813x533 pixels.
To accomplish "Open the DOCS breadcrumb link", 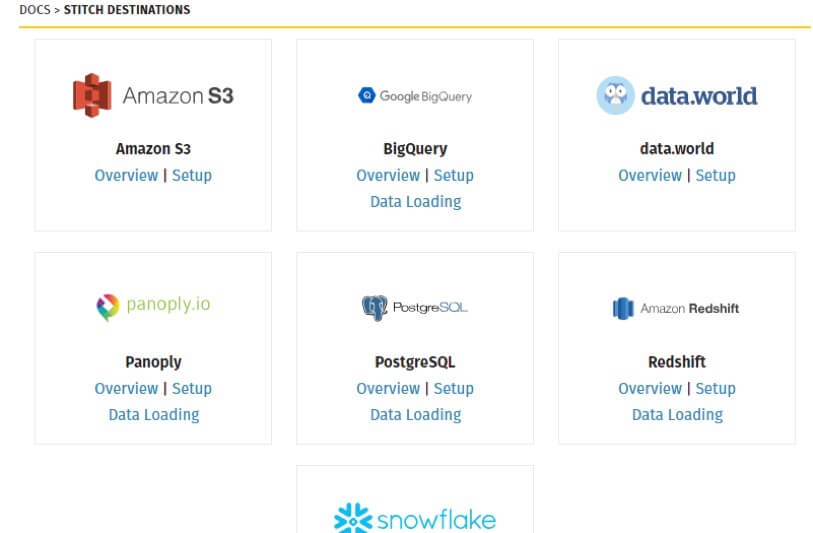I will click(x=33, y=10).
